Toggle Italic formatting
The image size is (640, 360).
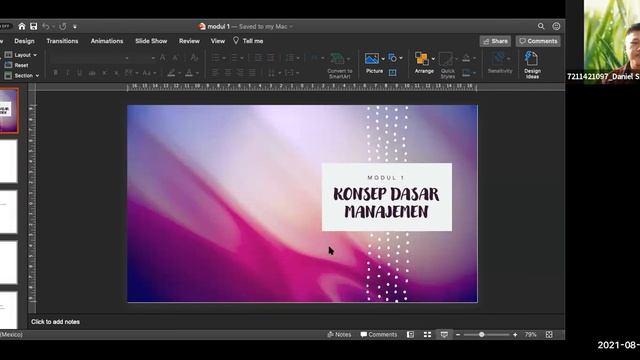pos(68,73)
